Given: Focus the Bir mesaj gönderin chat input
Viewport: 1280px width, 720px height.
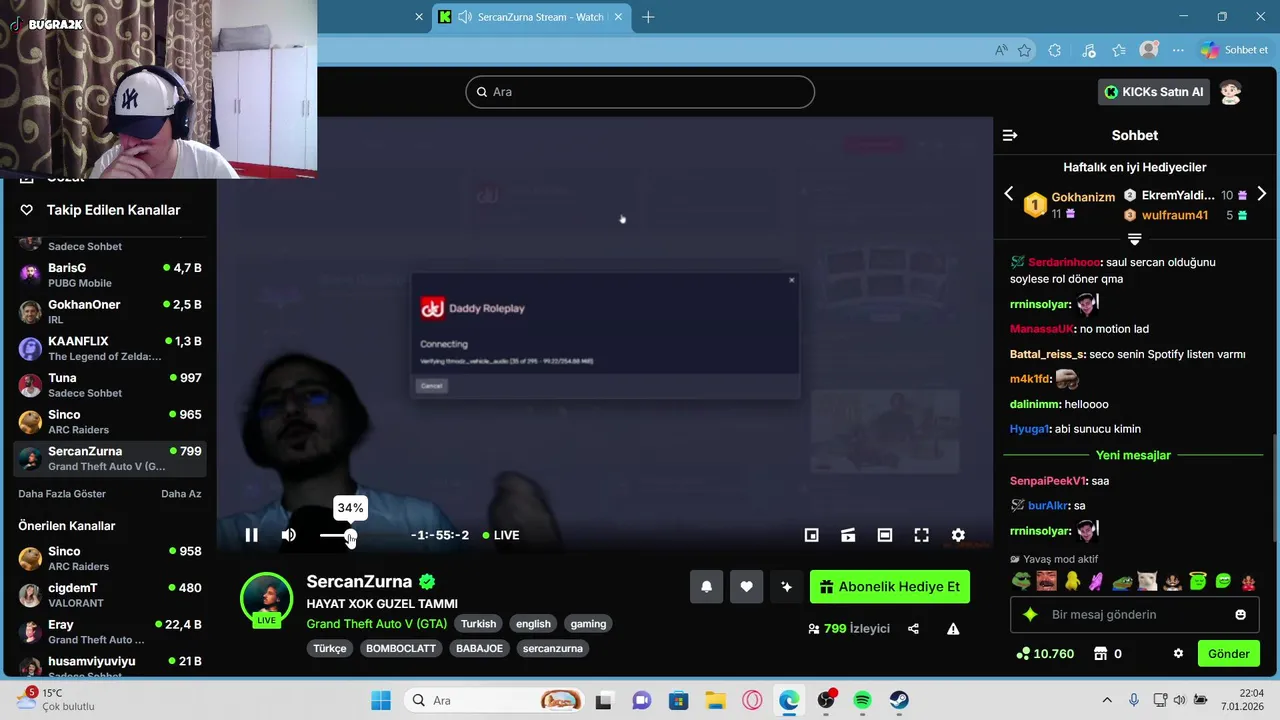Looking at the screenshot, I should [x=1135, y=615].
